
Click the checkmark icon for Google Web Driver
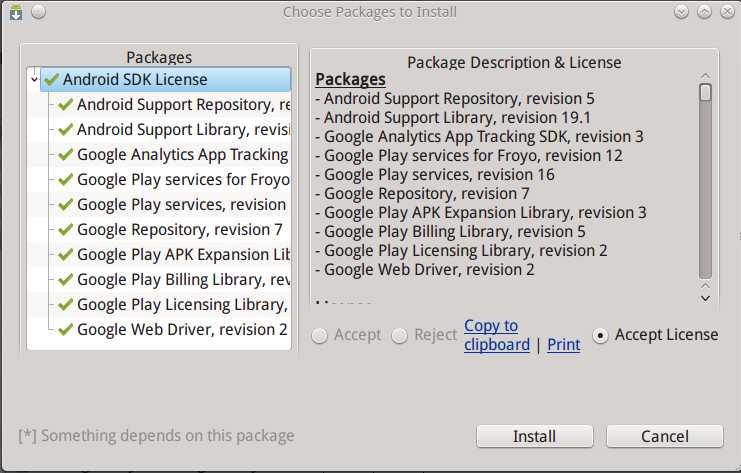[x=65, y=329]
